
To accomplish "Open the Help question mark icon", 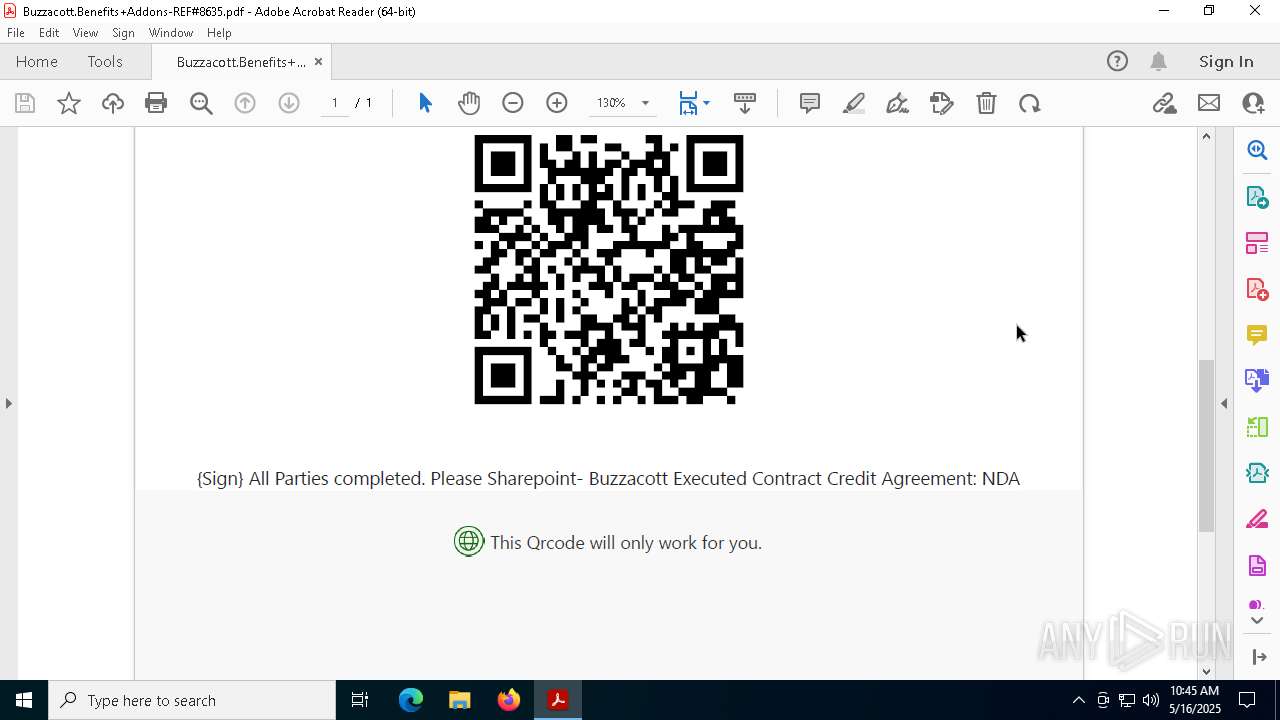I will pos(1117,62).
